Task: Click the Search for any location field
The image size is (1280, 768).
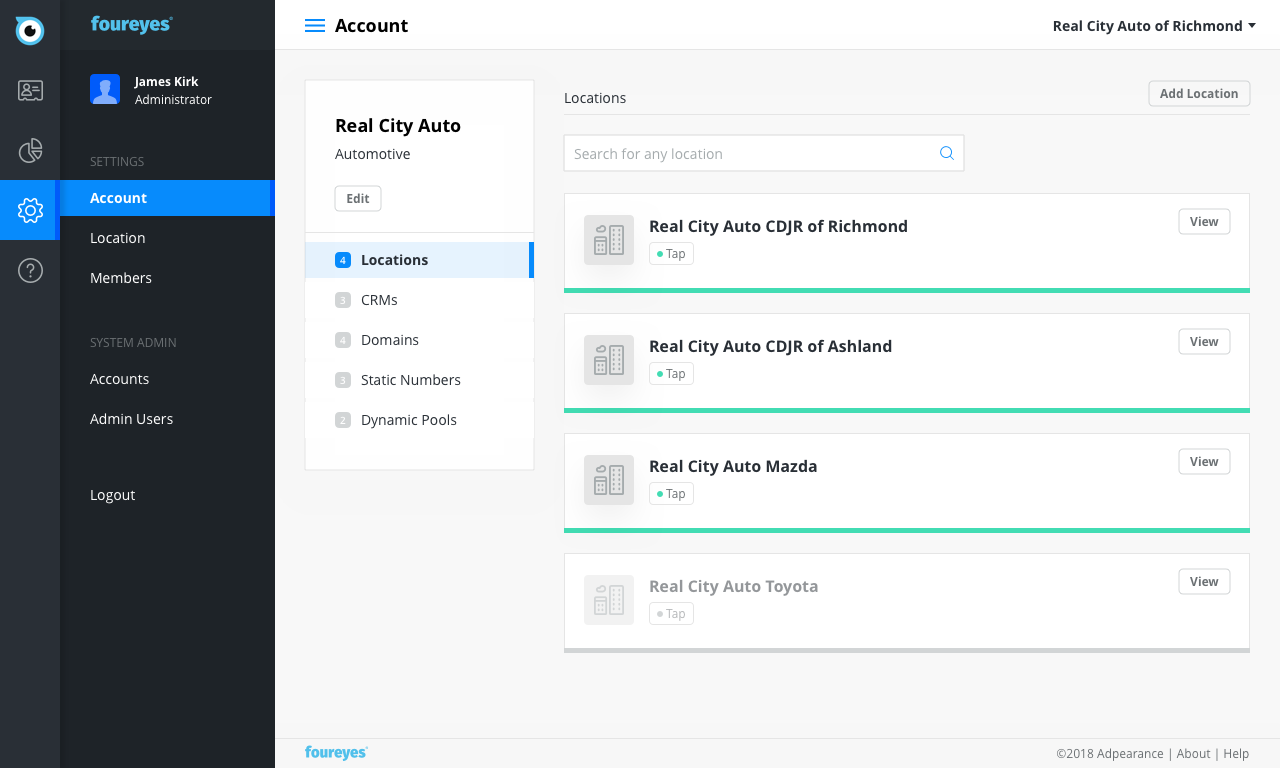Action: click(x=764, y=153)
